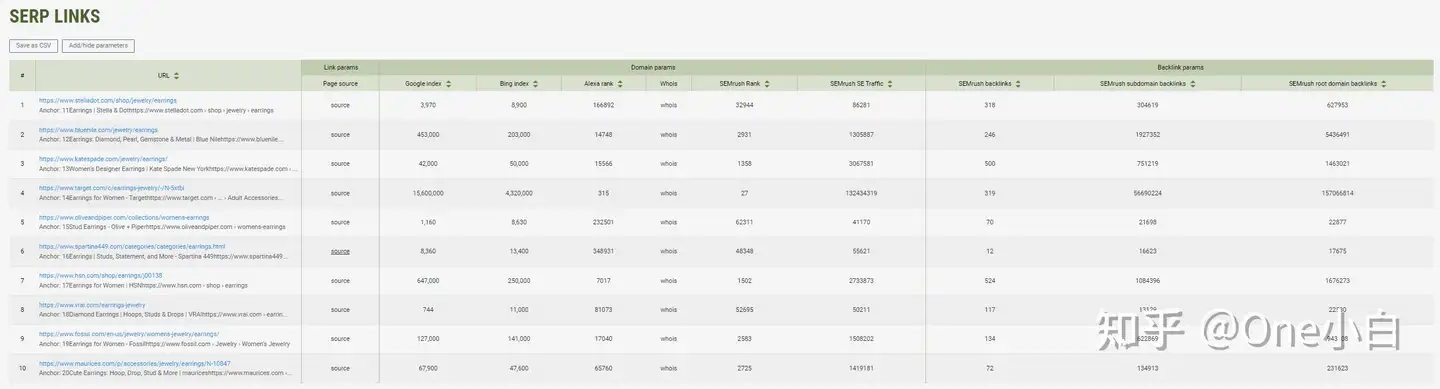1440x389 pixels.
Task: Open whois for spartina449.com row
Action: pos(668,251)
